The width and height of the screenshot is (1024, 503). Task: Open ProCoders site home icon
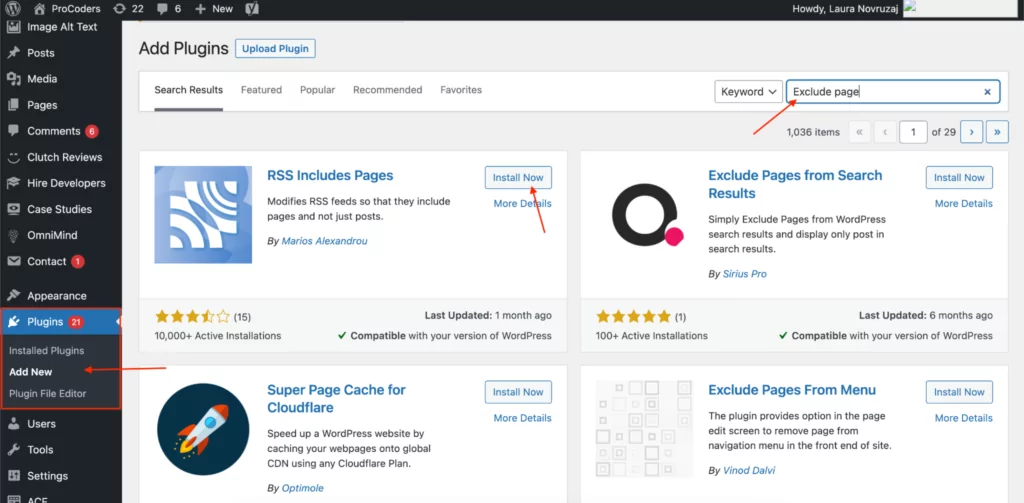pos(40,8)
